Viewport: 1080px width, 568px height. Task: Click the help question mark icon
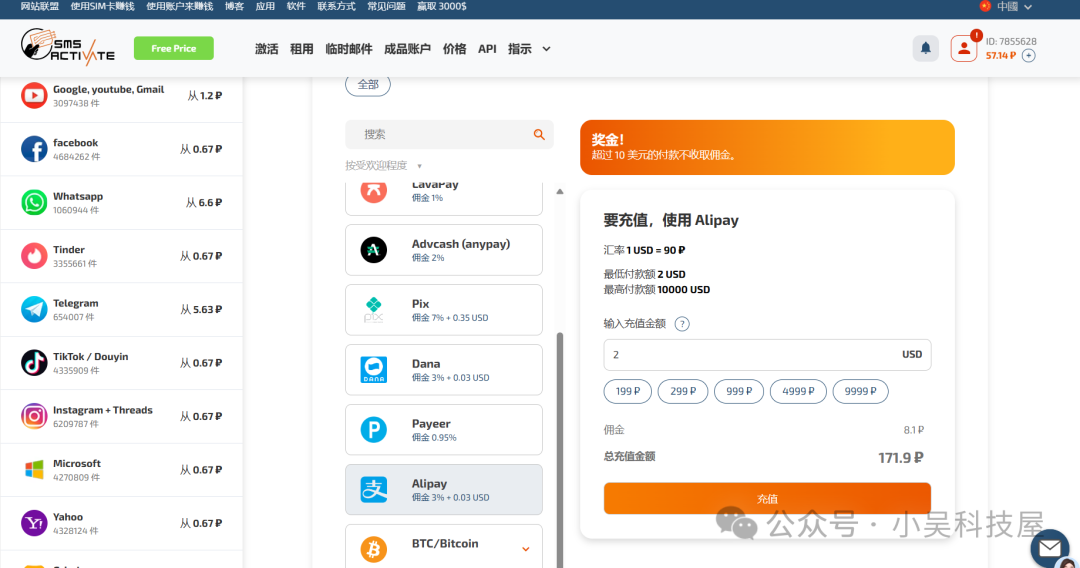pyautogui.click(x=682, y=324)
